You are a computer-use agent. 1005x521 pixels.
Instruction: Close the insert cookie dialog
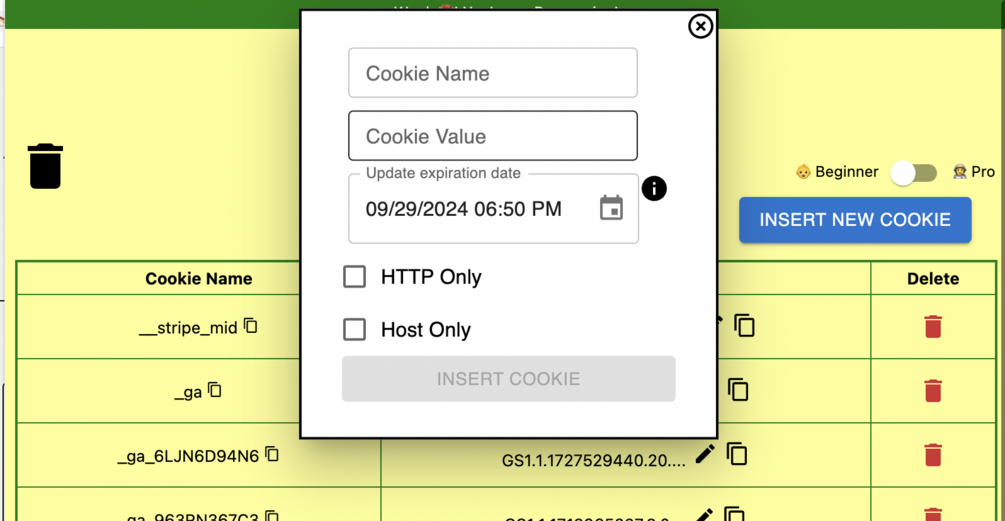click(700, 26)
